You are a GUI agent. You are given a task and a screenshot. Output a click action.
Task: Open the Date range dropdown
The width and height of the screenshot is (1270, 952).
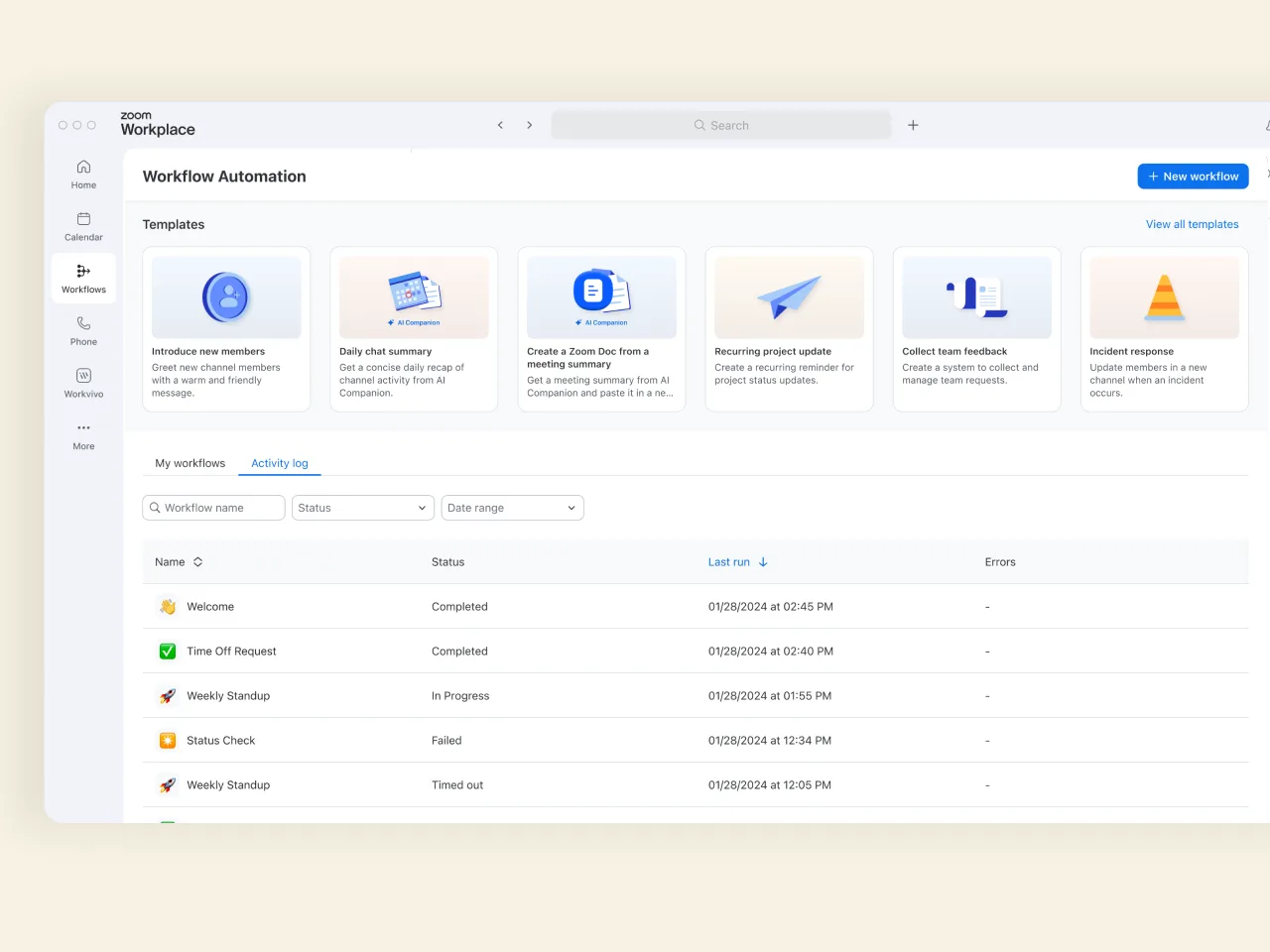point(512,508)
